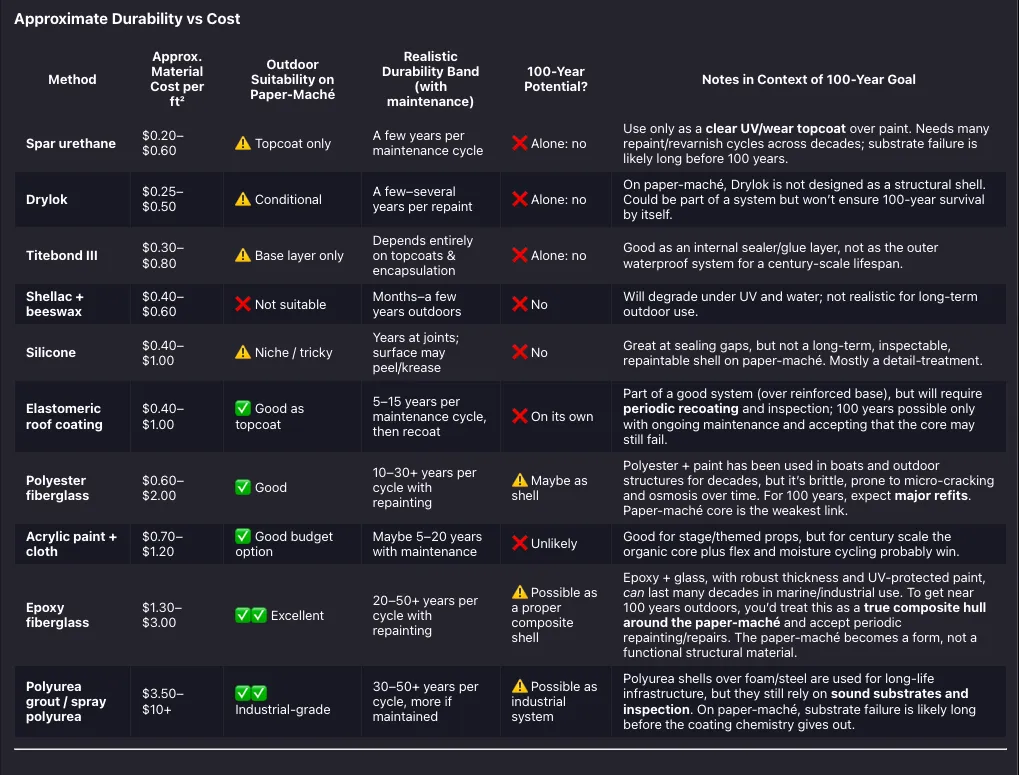
Task: Click the warning icon next to "Conditional"
Action: (x=243, y=200)
